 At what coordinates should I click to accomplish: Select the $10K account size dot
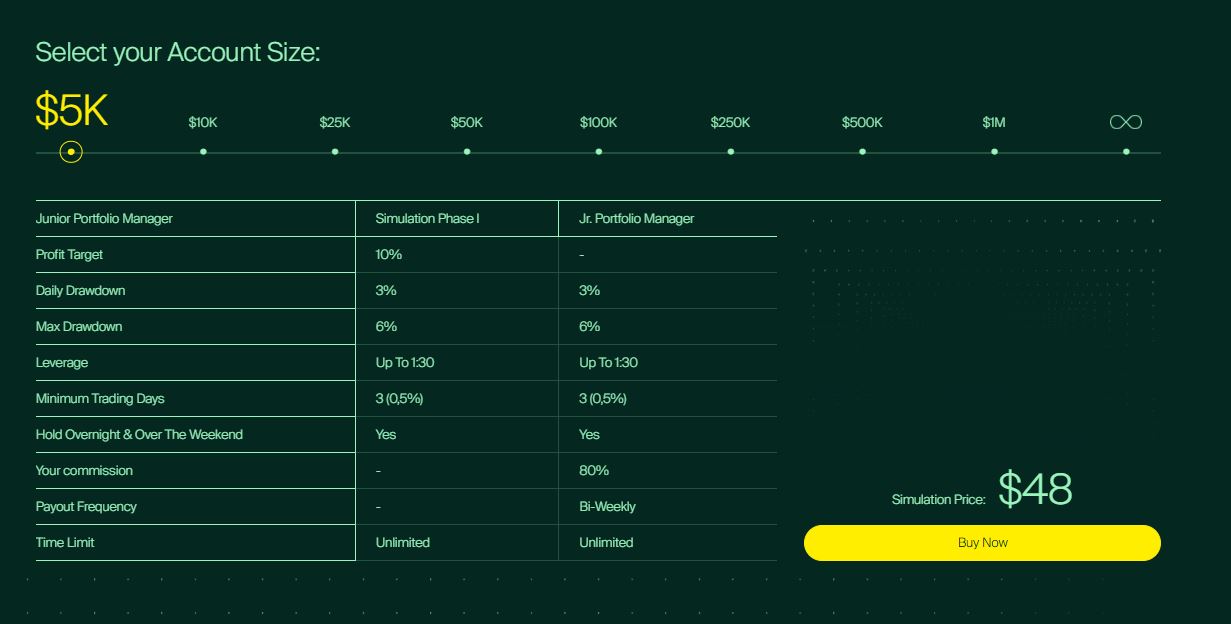pyautogui.click(x=203, y=152)
